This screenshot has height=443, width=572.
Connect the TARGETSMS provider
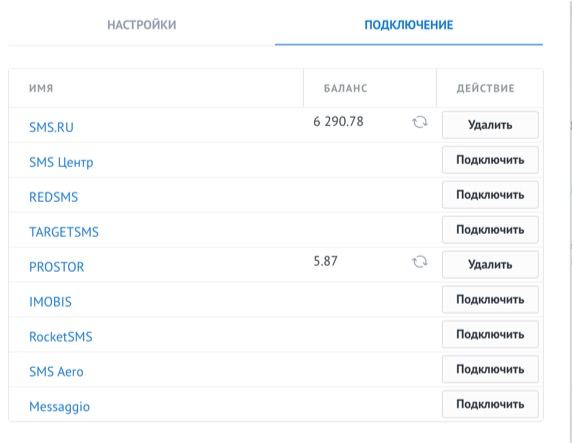pyautogui.click(x=490, y=230)
